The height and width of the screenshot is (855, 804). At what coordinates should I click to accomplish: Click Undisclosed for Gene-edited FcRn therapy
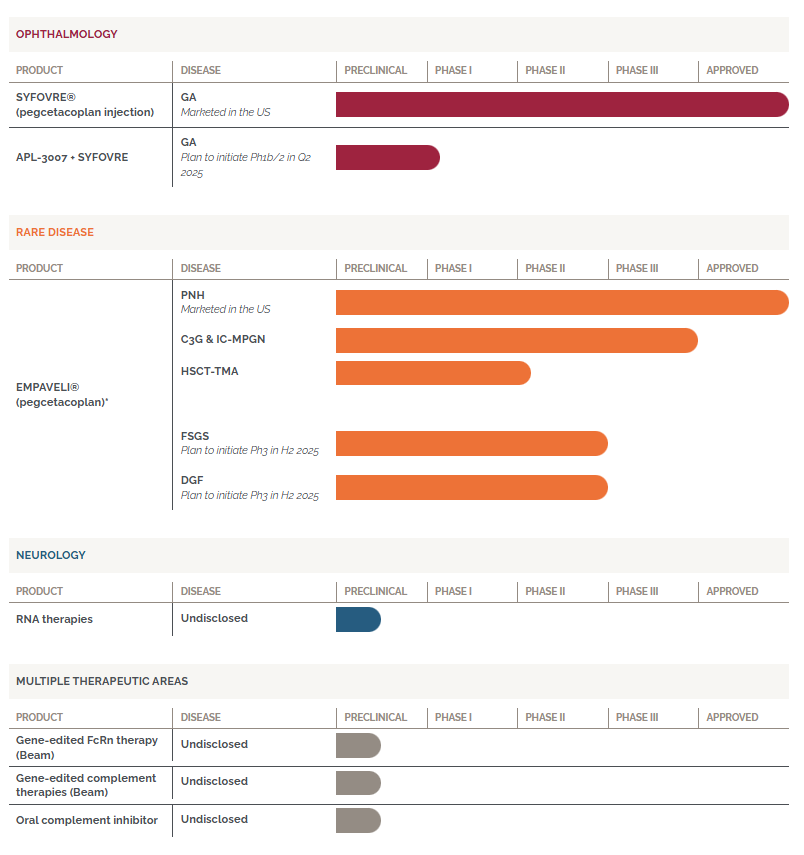(x=214, y=744)
